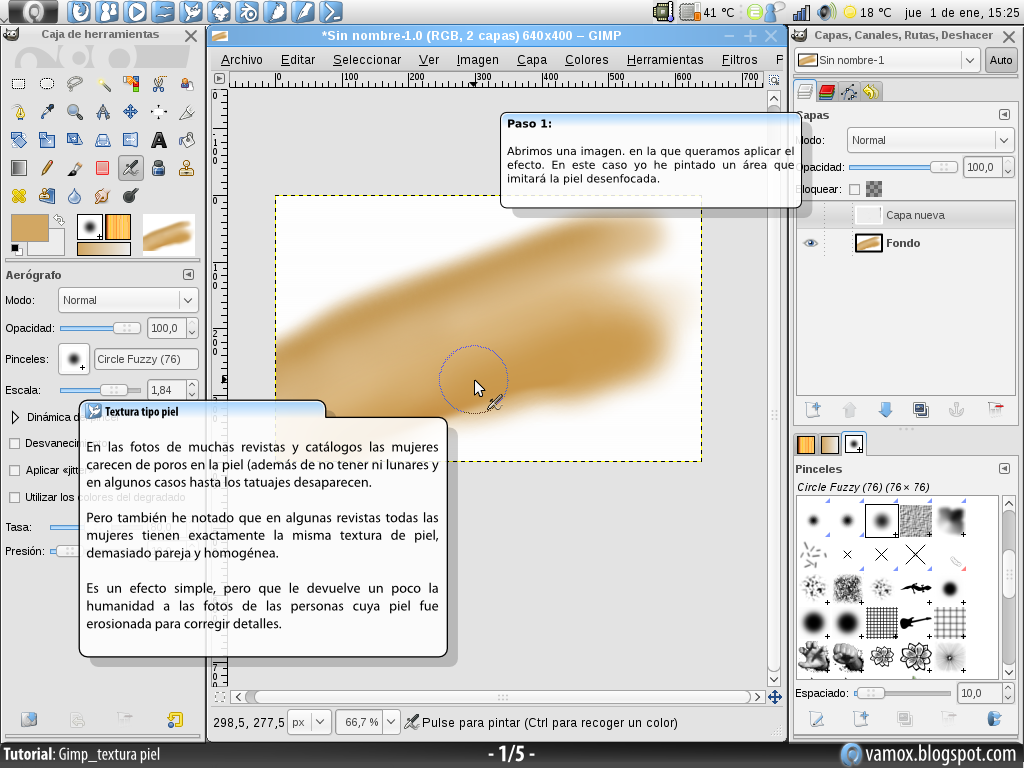The image size is (1024, 768).
Task: Select the Free Select lasso tool
Action: point(75,84)
